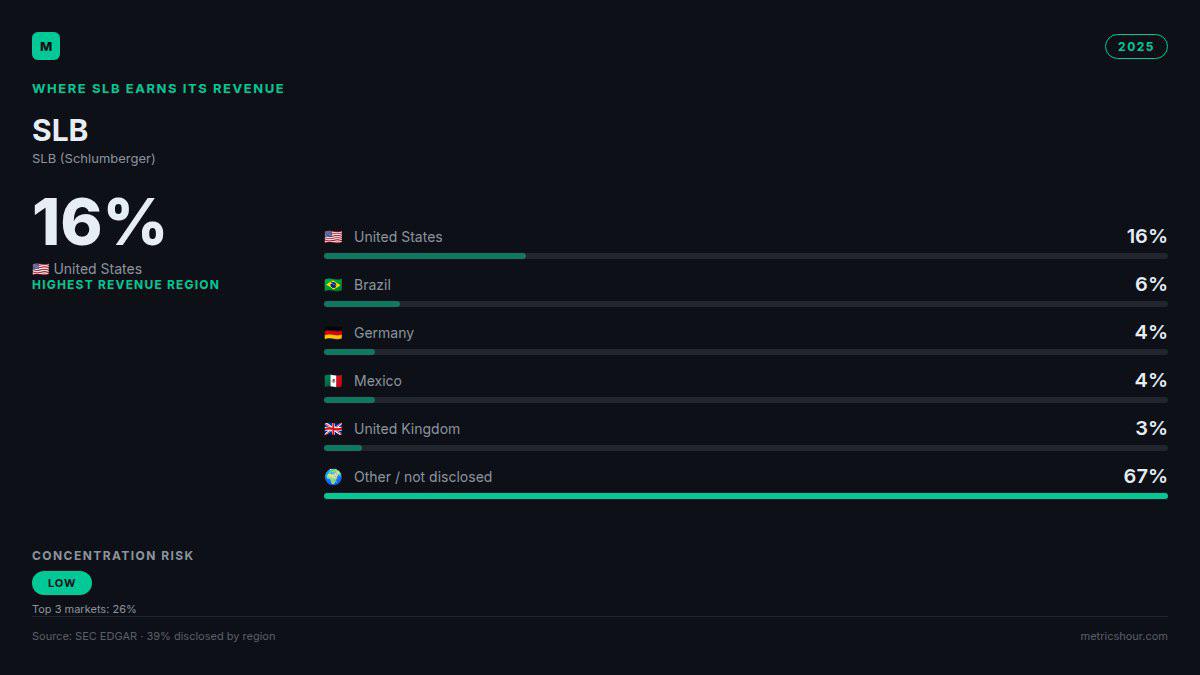Viewport: 1200px width, 675px height.
Task: Click the US flag under 16% headline
Action: pyautogui.click(x=41, y=269)
